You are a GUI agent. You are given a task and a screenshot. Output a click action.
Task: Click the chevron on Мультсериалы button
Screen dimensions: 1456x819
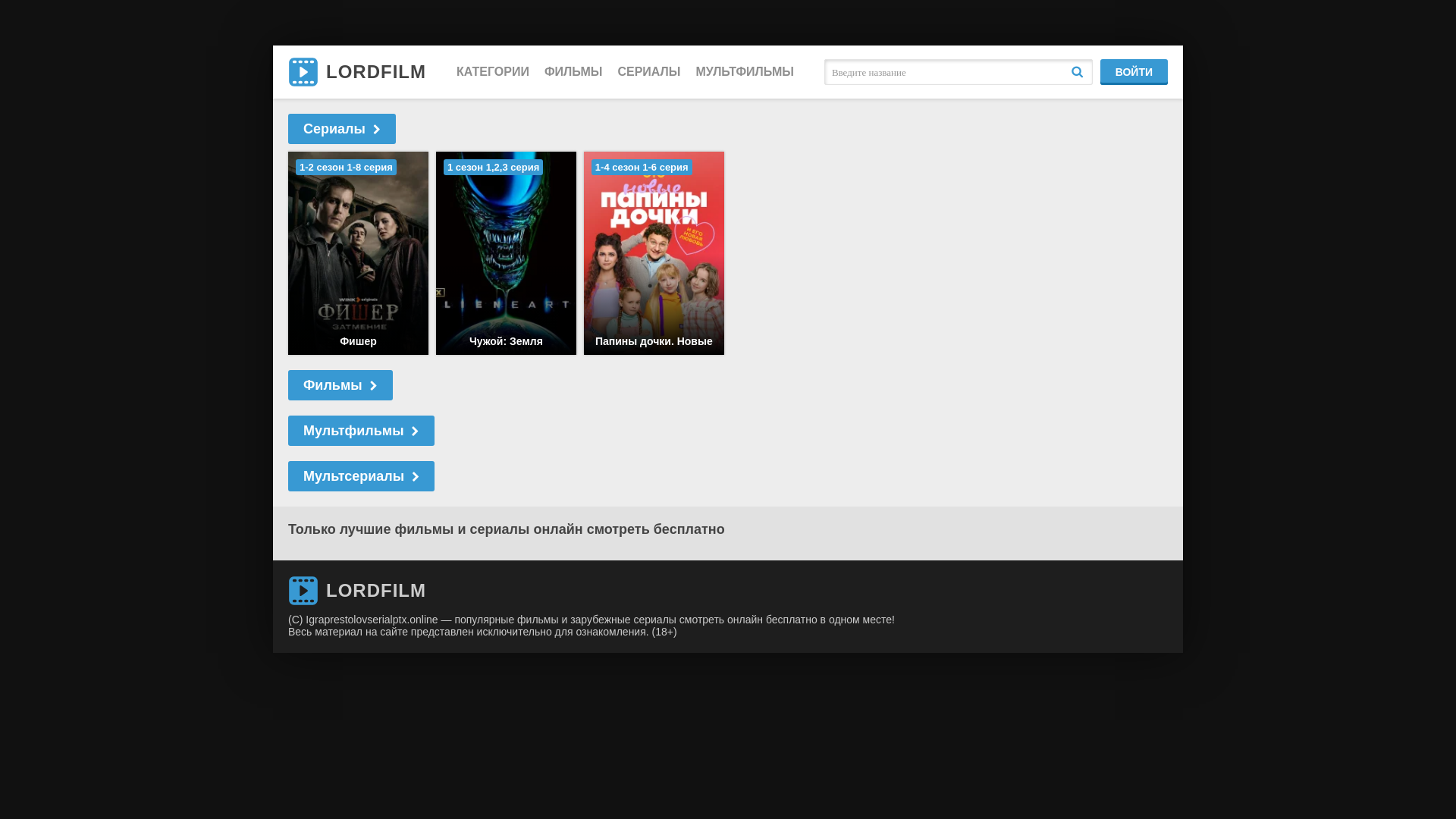point(415,477)
